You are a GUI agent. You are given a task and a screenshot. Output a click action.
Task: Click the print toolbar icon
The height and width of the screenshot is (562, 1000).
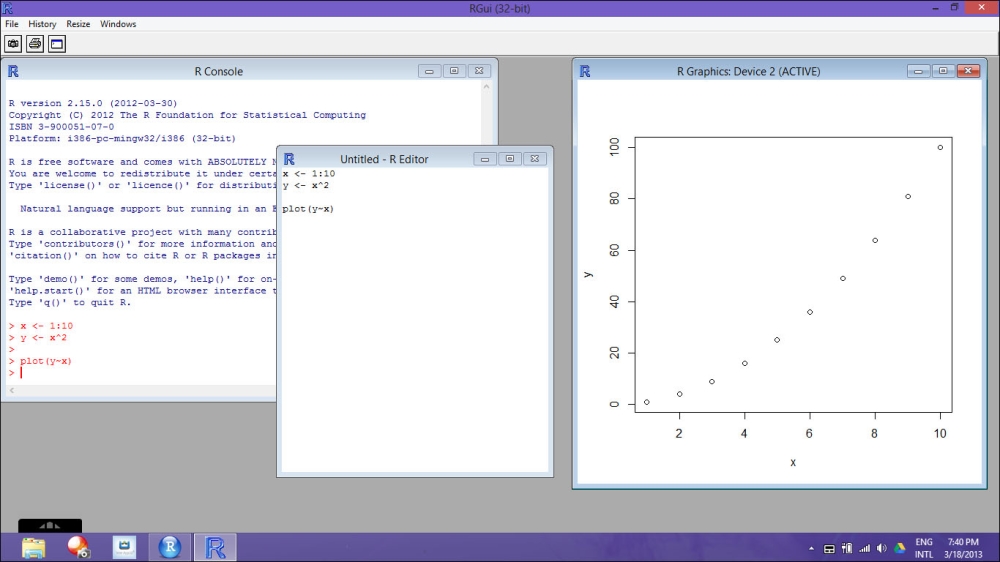coord(35,43)
